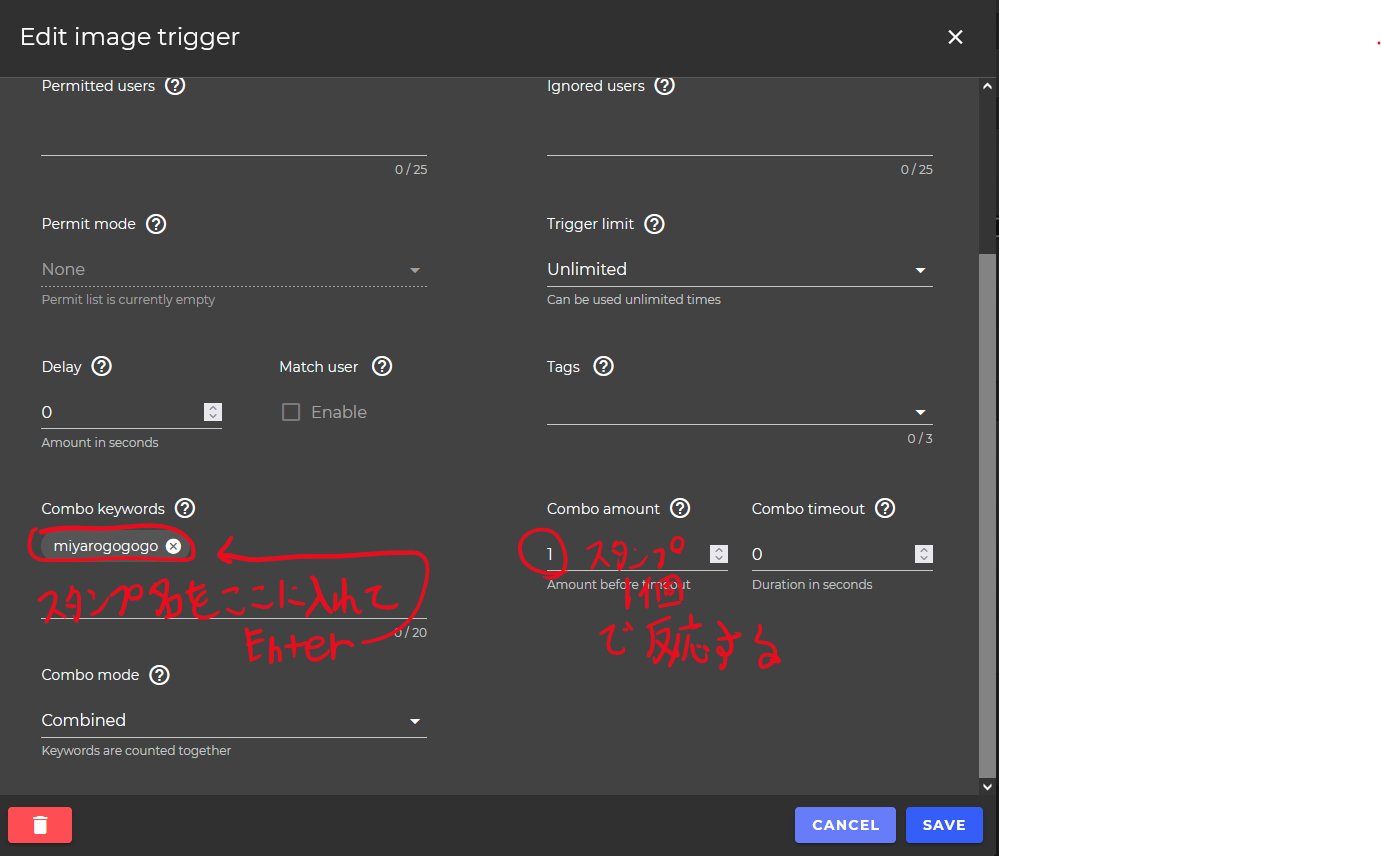Click the Combo mode help icon
The image size is (1381, 856).
pyautogui.click(x=159, y=675)
